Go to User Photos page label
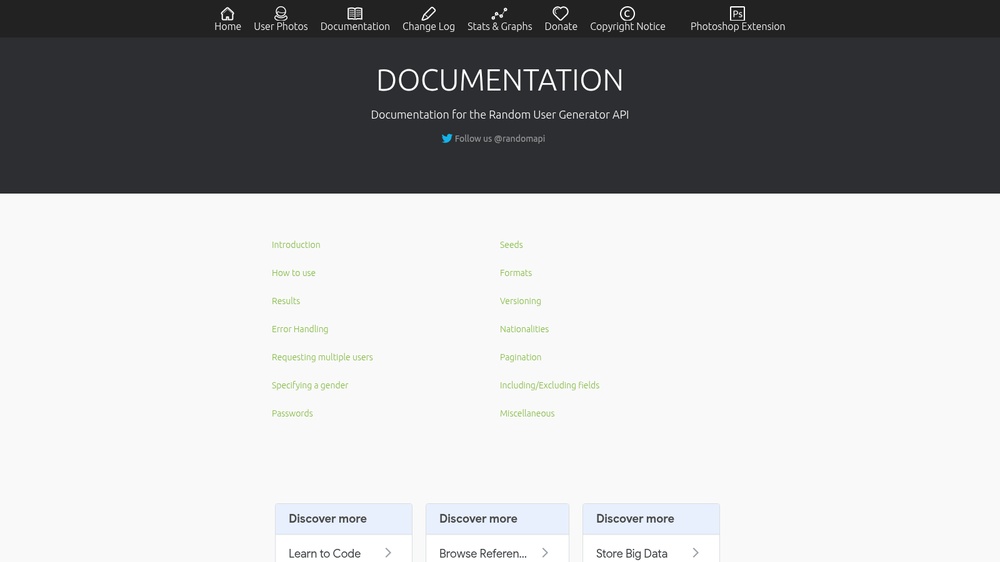This screenshot has height=562, width=1000. [281, 26]
